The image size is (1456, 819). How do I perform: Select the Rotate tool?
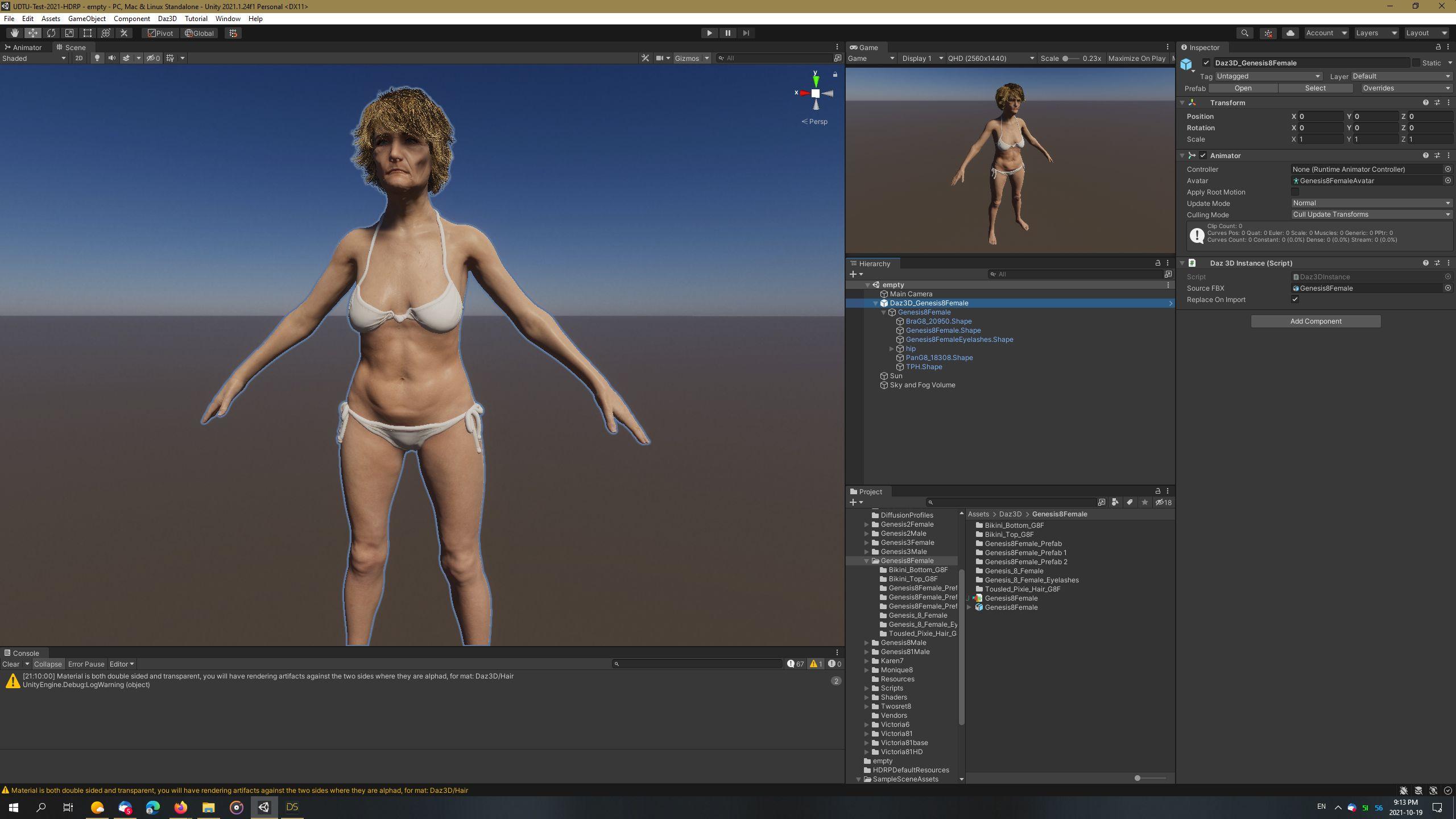[51, 33]
